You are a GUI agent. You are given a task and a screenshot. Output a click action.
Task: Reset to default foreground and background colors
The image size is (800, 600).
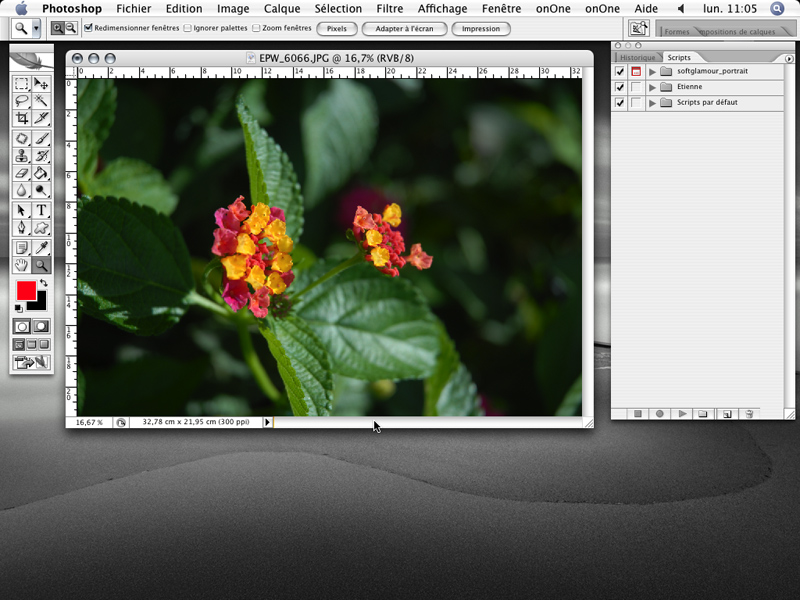[x=18, y=308]
